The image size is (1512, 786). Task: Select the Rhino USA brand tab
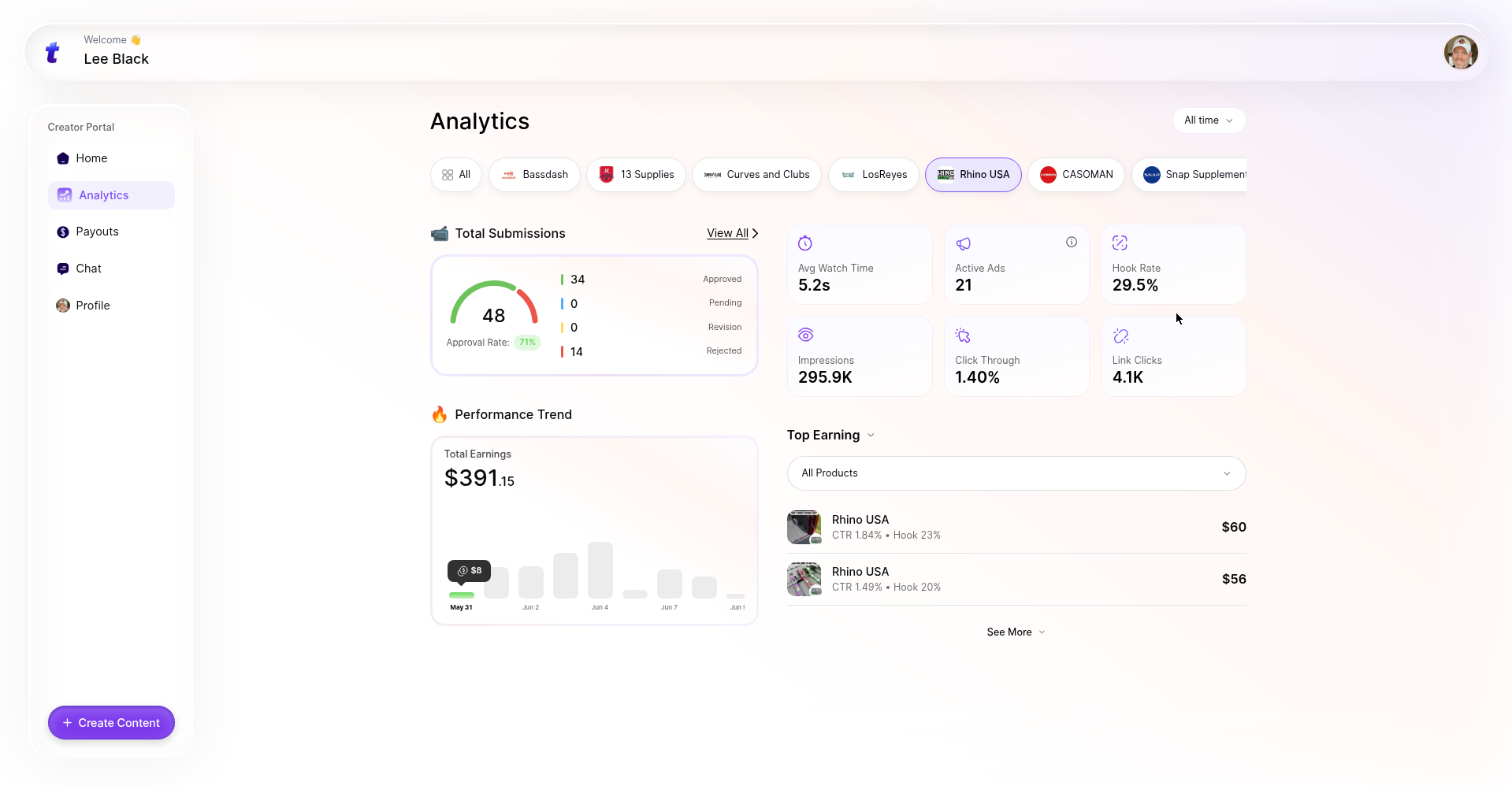(973, 175)
